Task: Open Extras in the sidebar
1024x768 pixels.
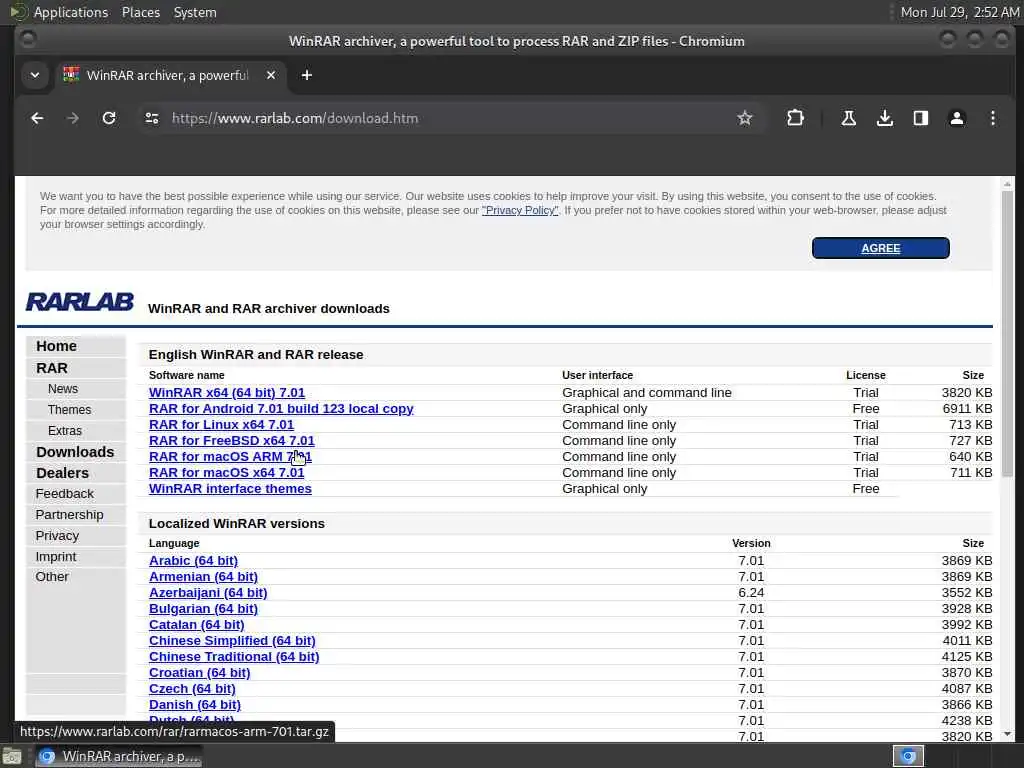Action: point(65,430)
